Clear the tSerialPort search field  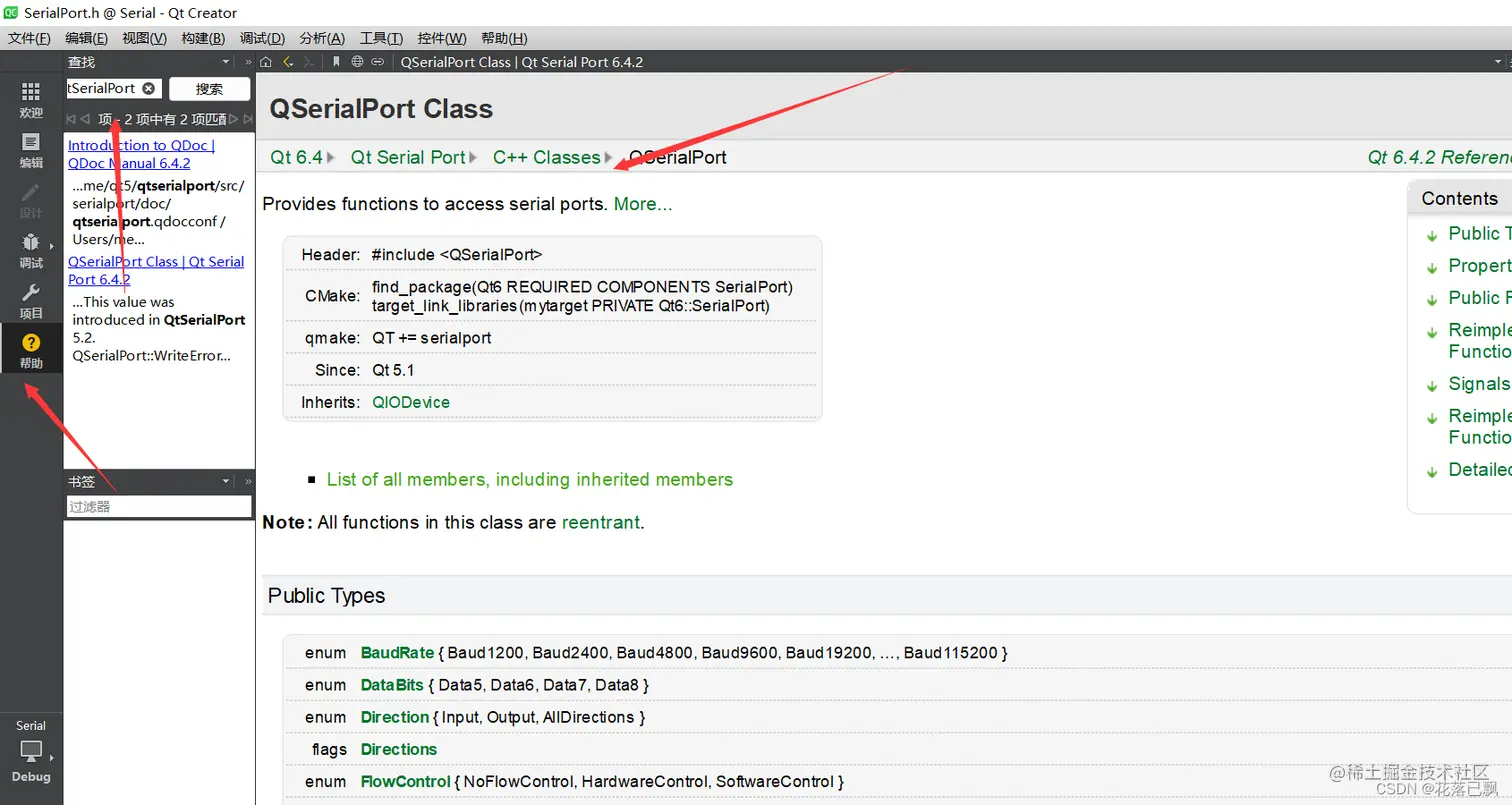point(148,88)
